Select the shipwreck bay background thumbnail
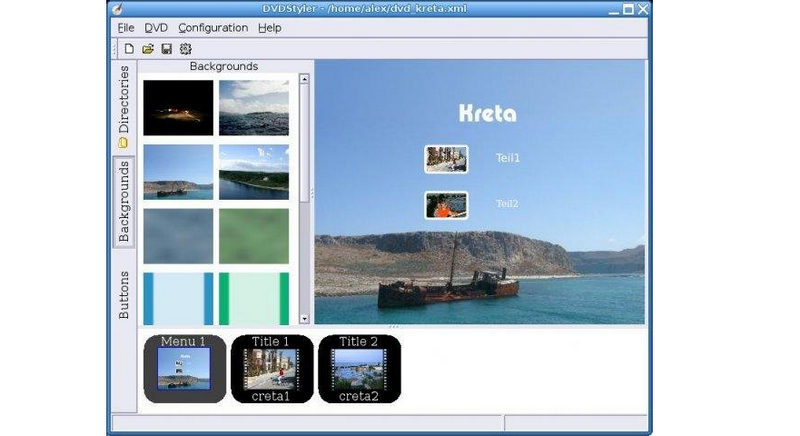Viewport: 800px width, 436px height. tap(178, 172)
